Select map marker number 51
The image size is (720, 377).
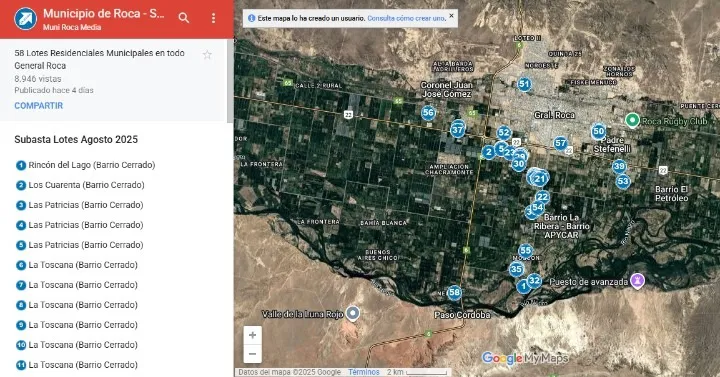(x=524, y=84)
